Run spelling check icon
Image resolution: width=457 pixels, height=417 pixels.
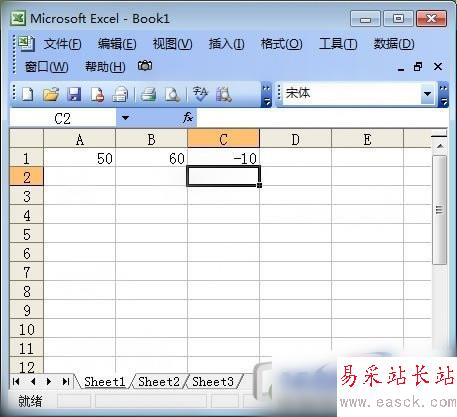(x=200, y=94)
